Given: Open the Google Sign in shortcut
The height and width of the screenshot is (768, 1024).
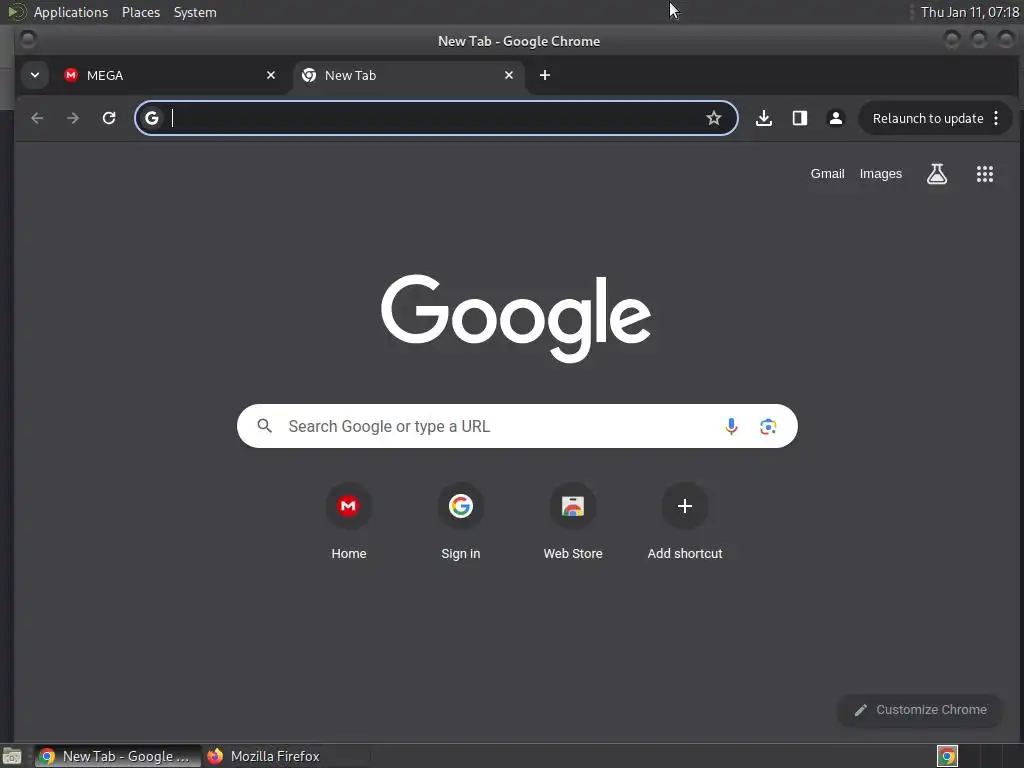Looking at the screenshot, I should click(x=460, y=521).
